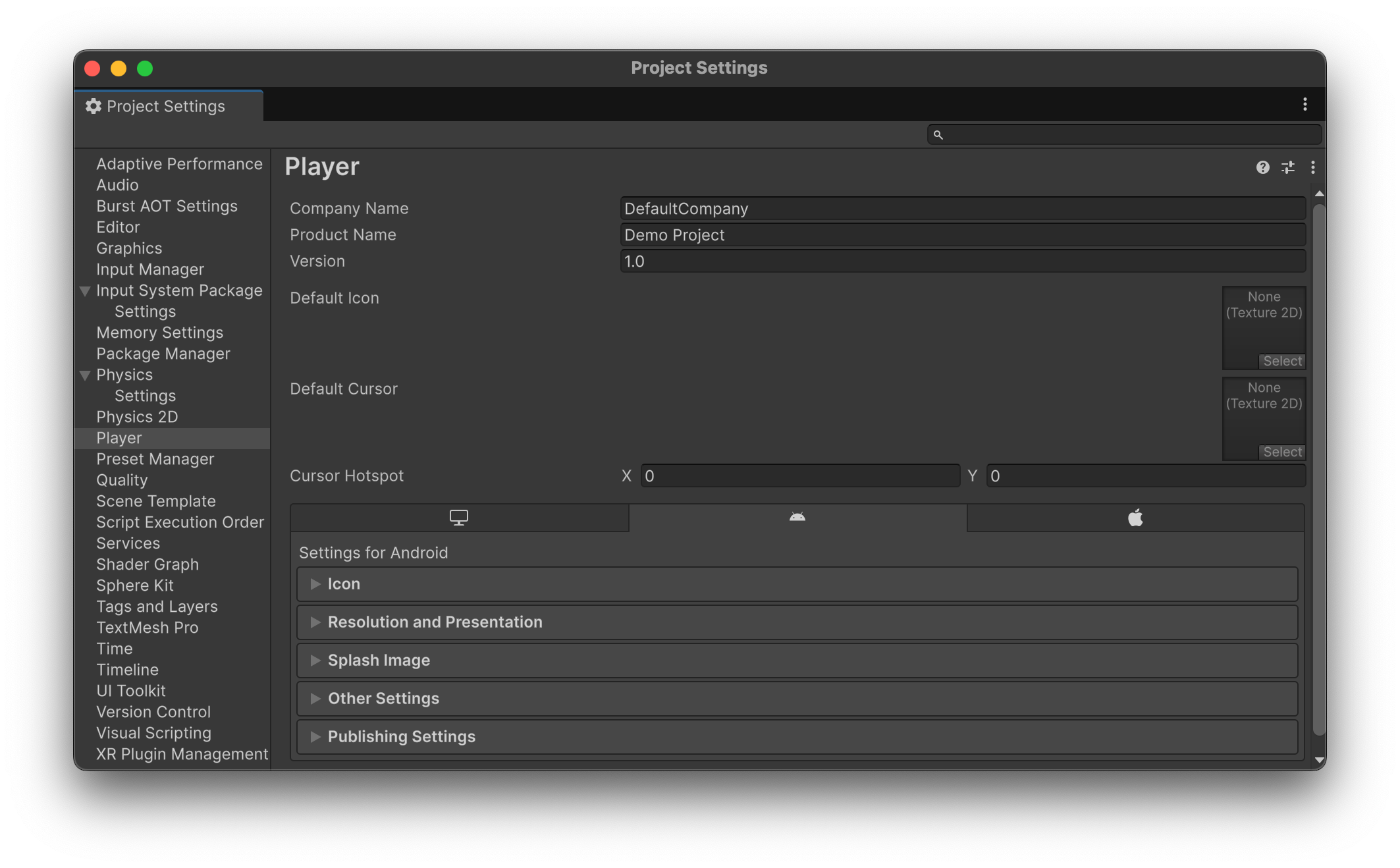Click the search magnifier icon
The width and height of the screenshot is (1400, 868).
pyautogui.click(x=938, y=135)
